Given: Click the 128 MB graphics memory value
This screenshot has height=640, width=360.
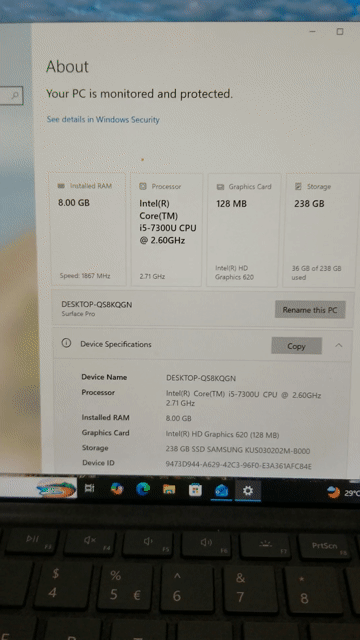Looking at the screenshot, I should point(231,204).
